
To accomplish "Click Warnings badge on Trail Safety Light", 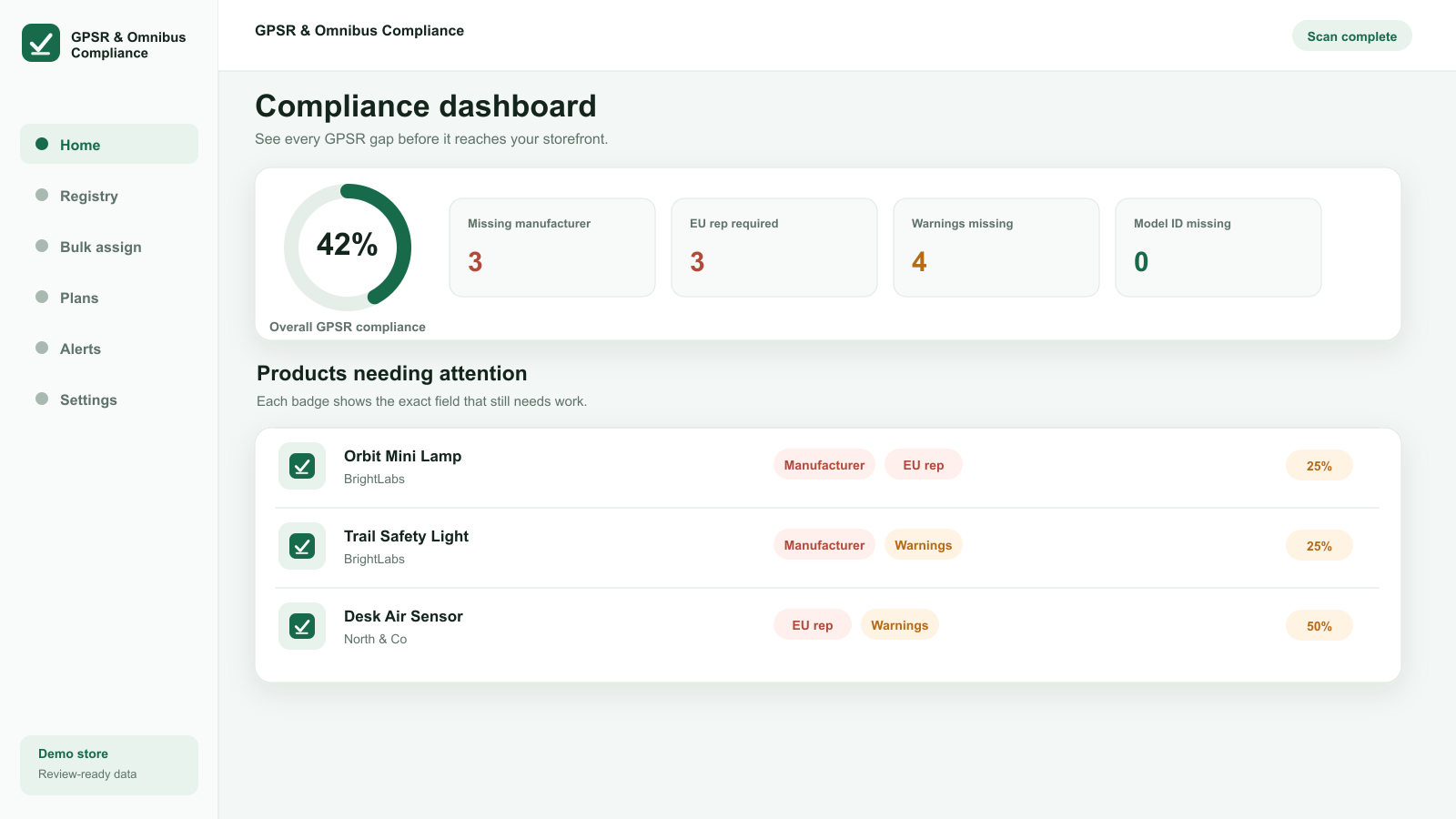I will 923,544.
